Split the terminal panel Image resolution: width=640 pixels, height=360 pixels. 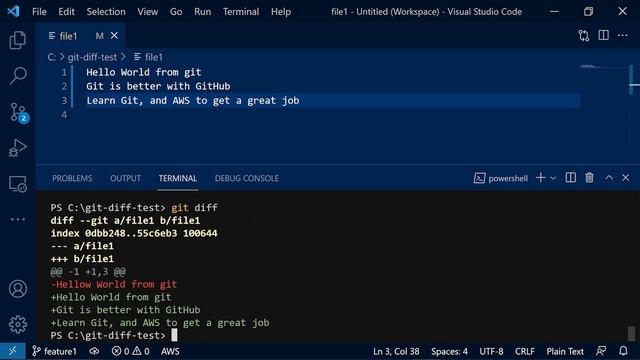tap(571, 178)
